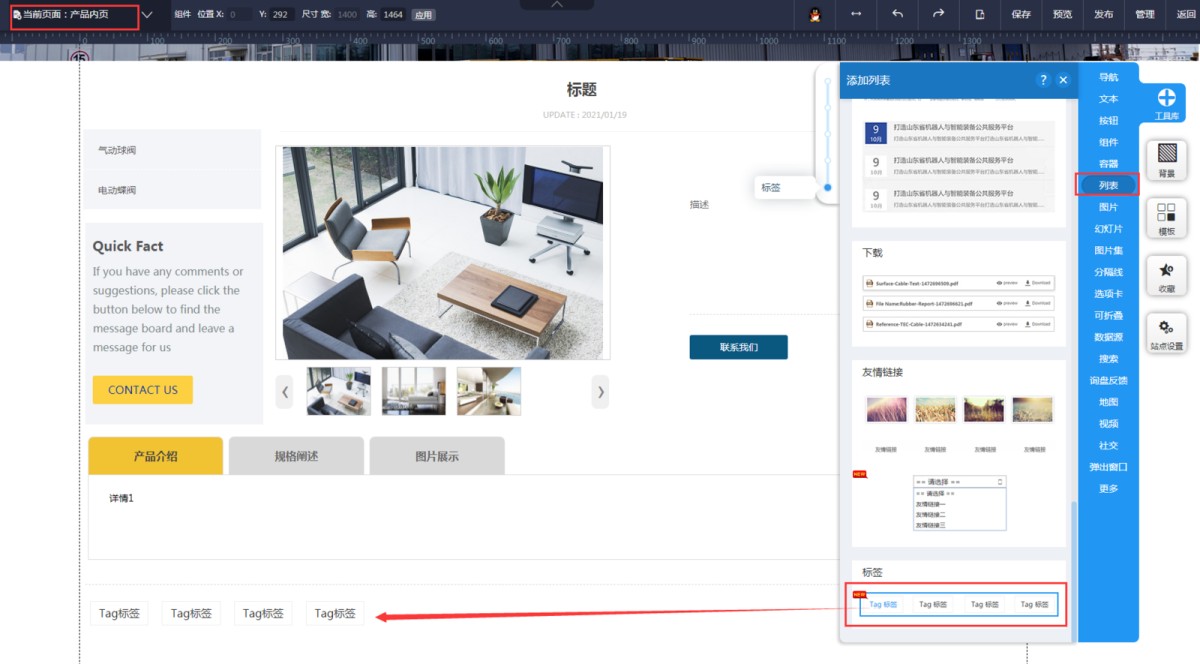Show next thumbnails with right carousel arrow
The height and width of the screenshot is (664, 1200).
(600, 392)
